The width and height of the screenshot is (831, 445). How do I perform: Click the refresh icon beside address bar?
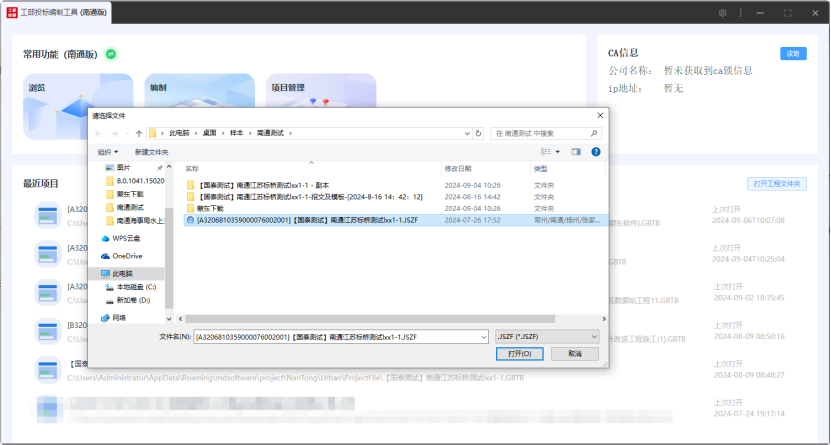pyautogui.click(x=479, y=133)
